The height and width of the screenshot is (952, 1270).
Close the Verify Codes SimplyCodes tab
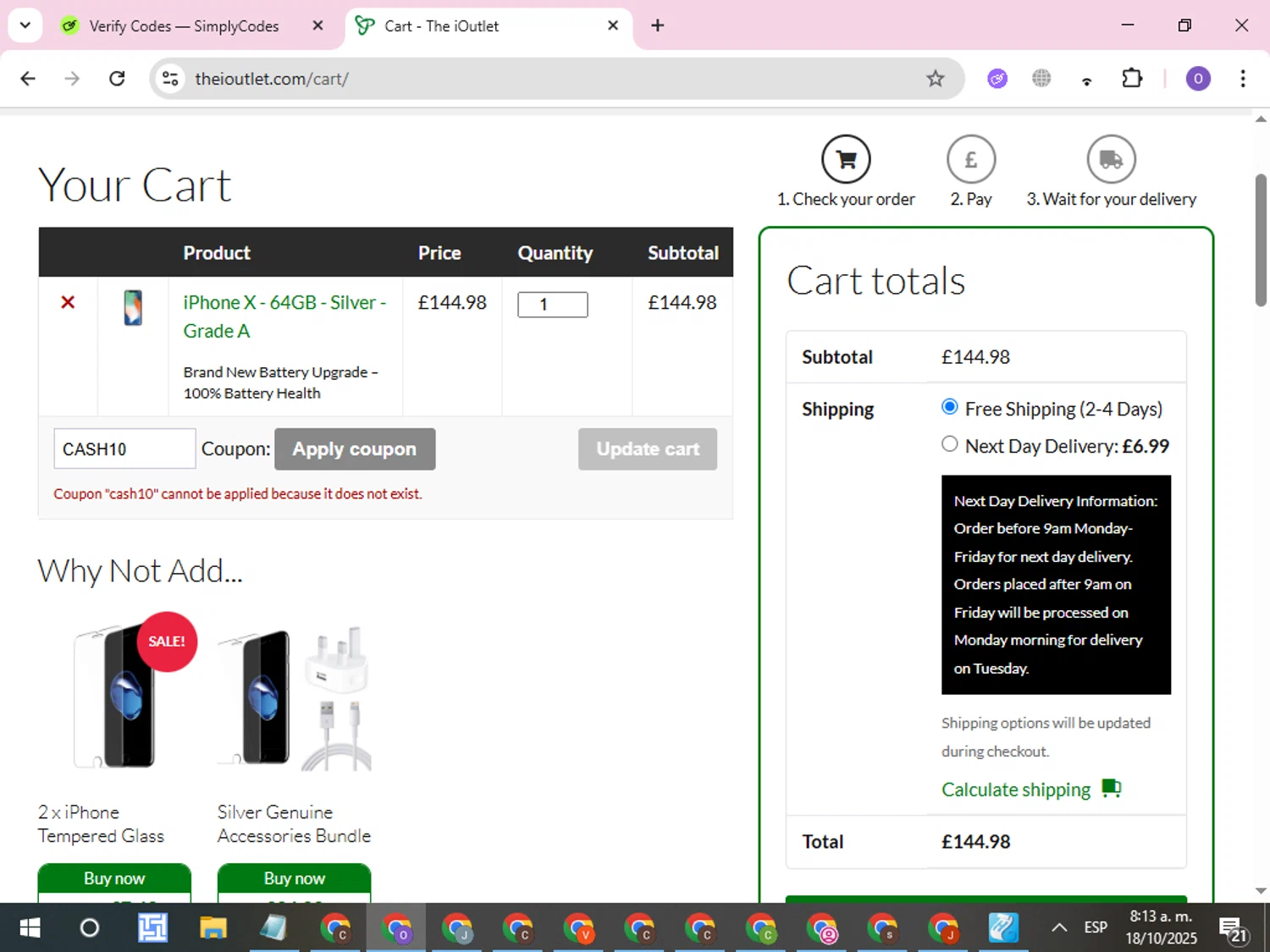tap(317, 25)
